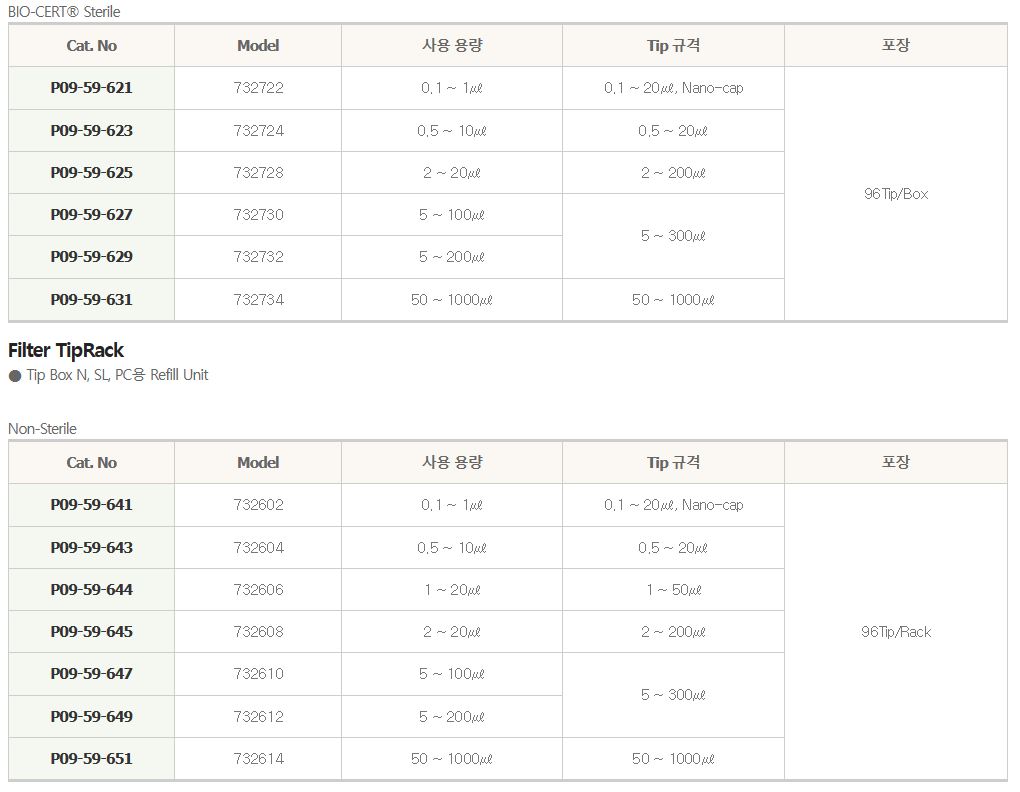Click the Filter TipRack heading
The height and width of the screenshot is (792, 1020).
66,350
